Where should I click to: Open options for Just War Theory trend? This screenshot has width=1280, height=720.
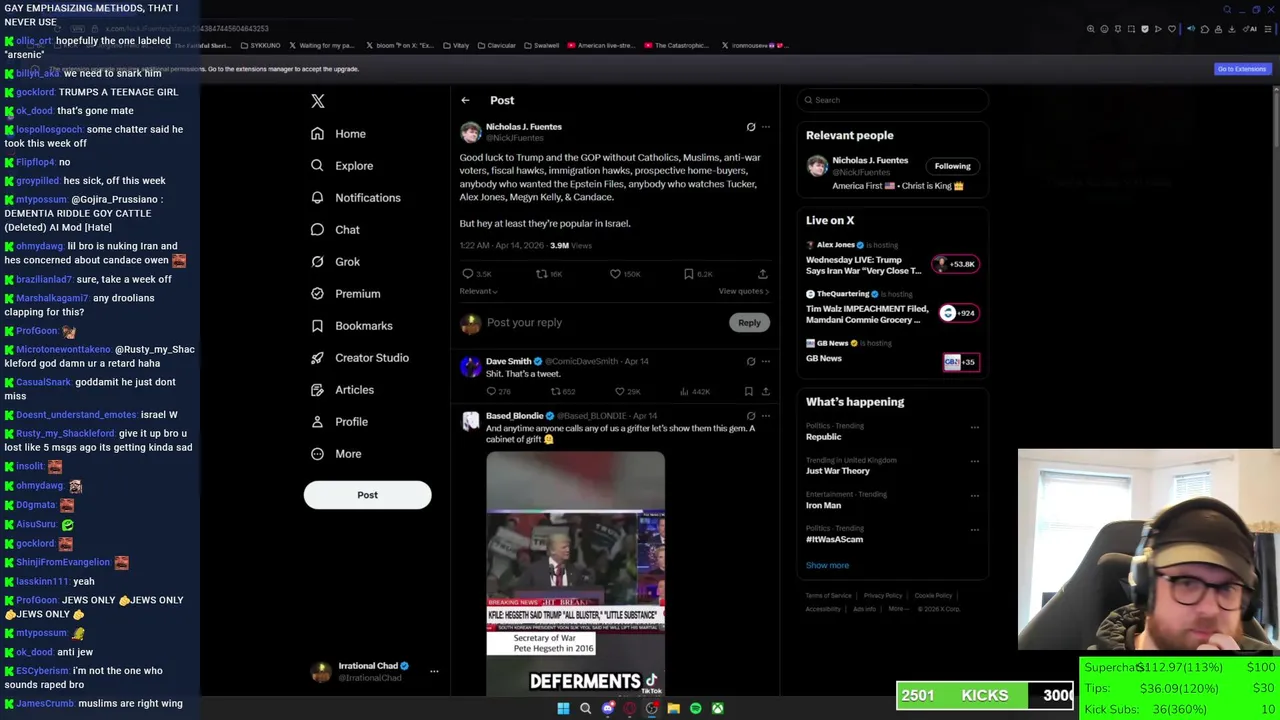coord(974,461)
